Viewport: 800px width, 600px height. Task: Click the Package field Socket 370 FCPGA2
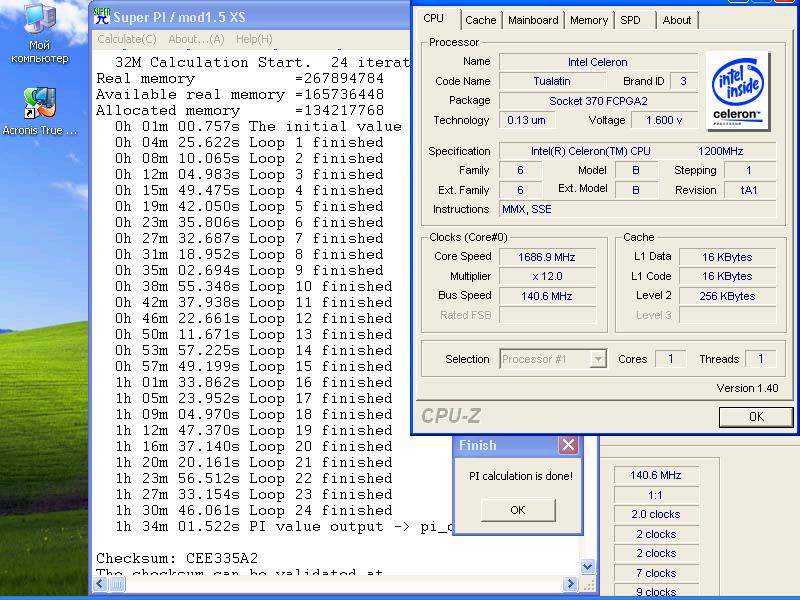point(598,101)
